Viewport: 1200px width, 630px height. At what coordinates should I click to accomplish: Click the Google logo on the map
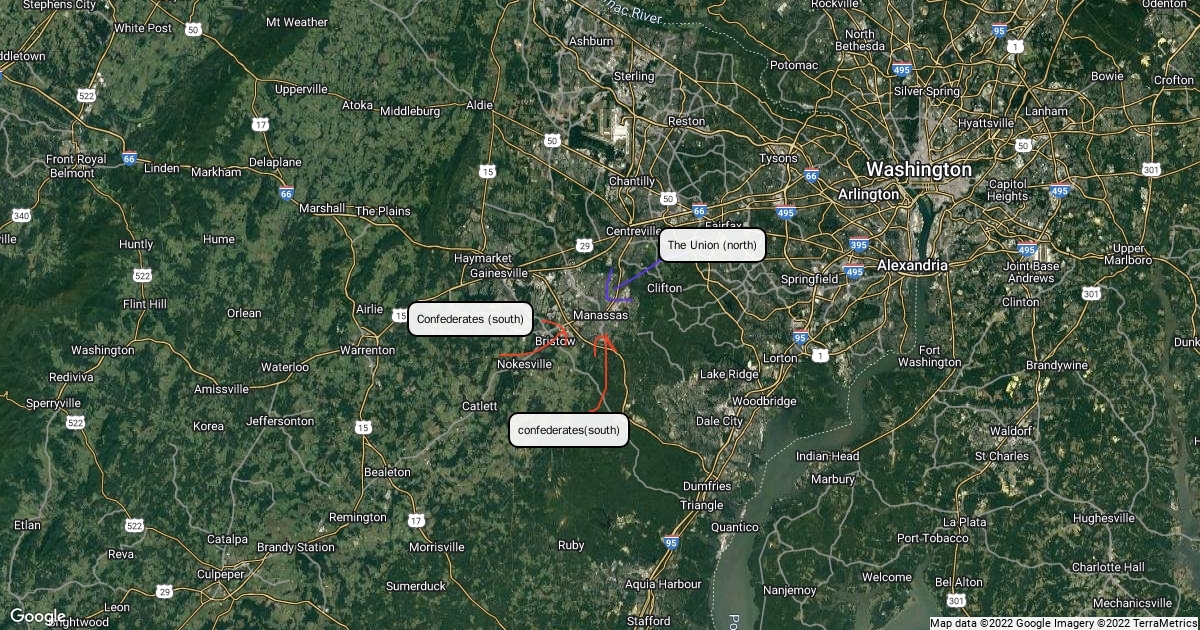point(38,616)
